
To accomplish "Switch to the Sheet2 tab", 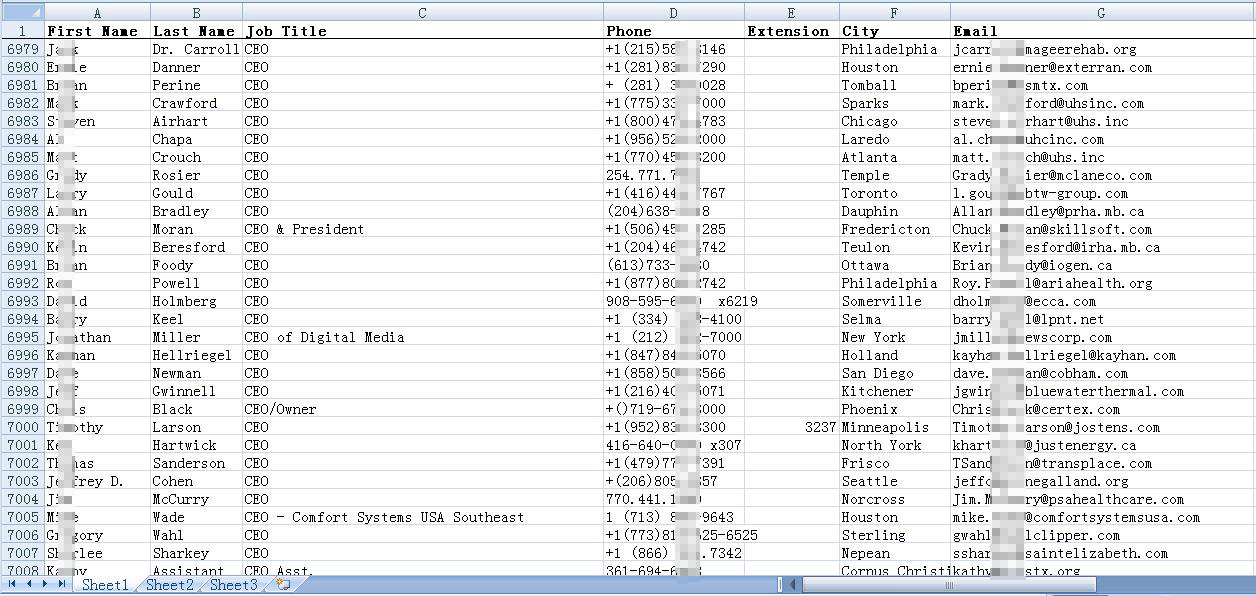I will pyautogui.click(x=169, y=585).
